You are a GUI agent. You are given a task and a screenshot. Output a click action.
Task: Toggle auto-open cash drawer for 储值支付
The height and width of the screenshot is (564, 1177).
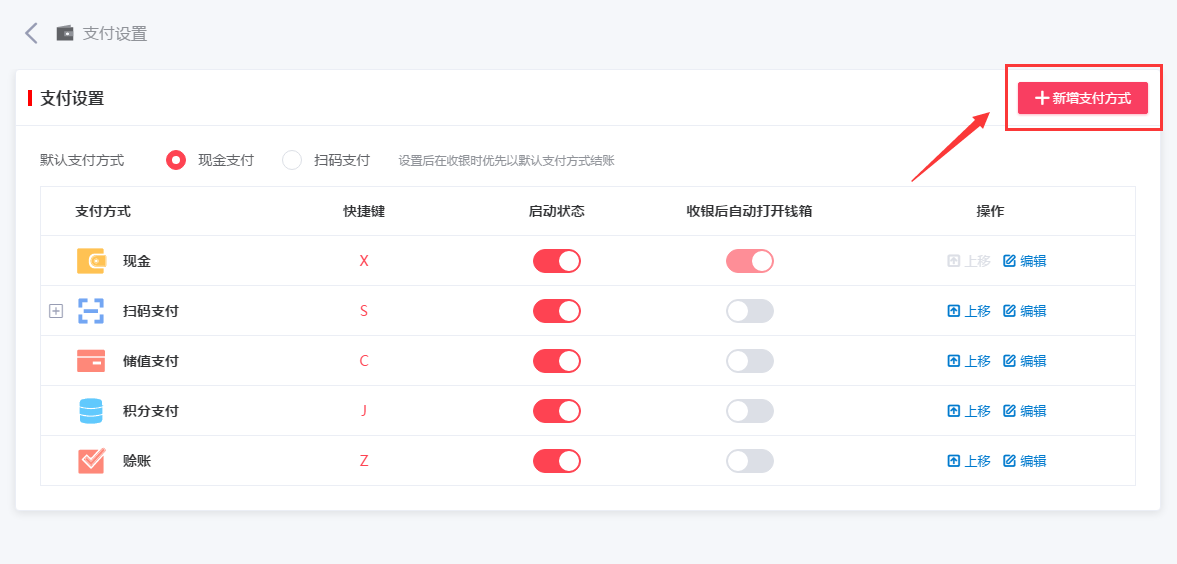pos(750,361)
